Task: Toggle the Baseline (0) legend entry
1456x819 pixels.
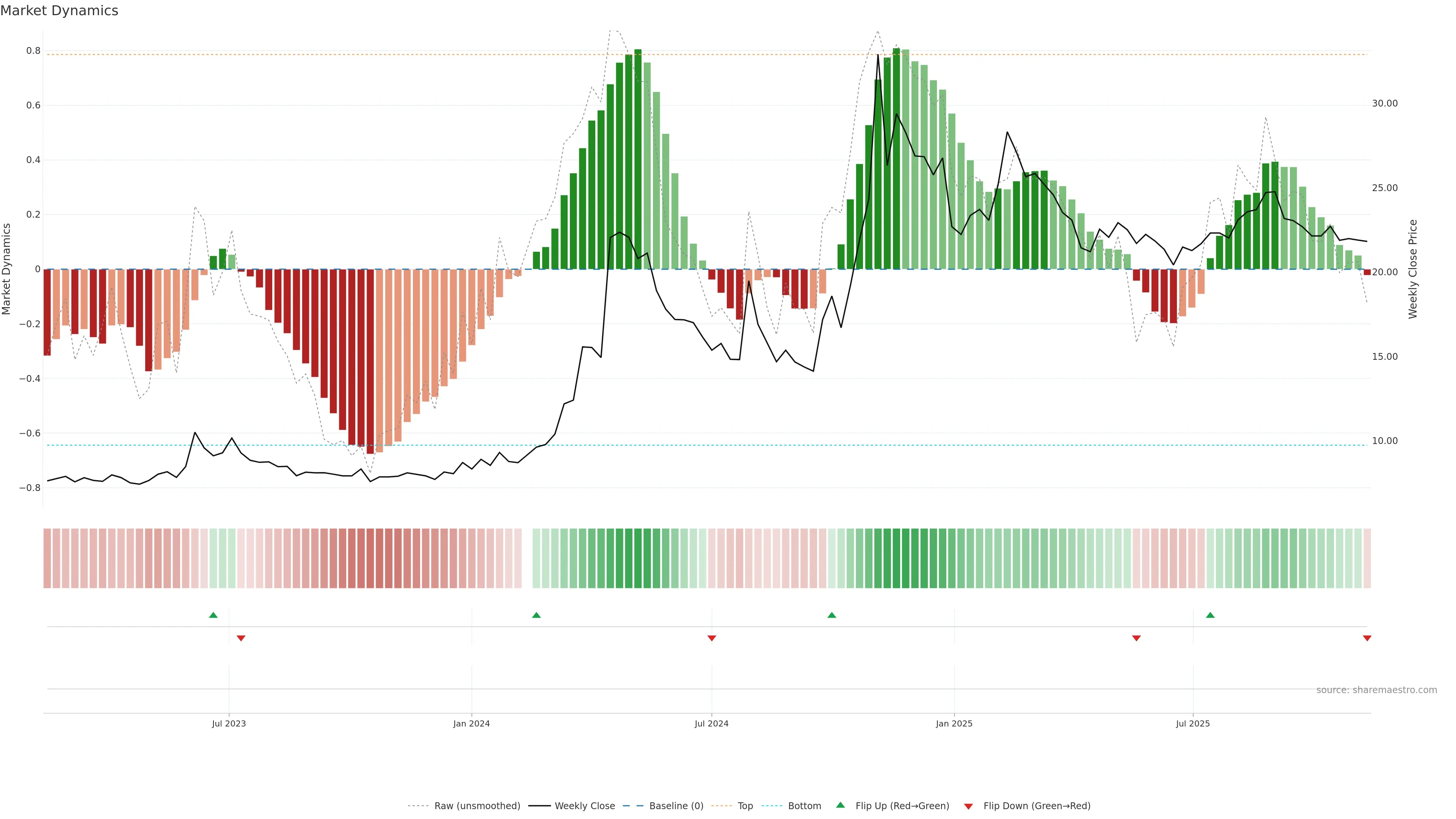Action: point(676,806)
